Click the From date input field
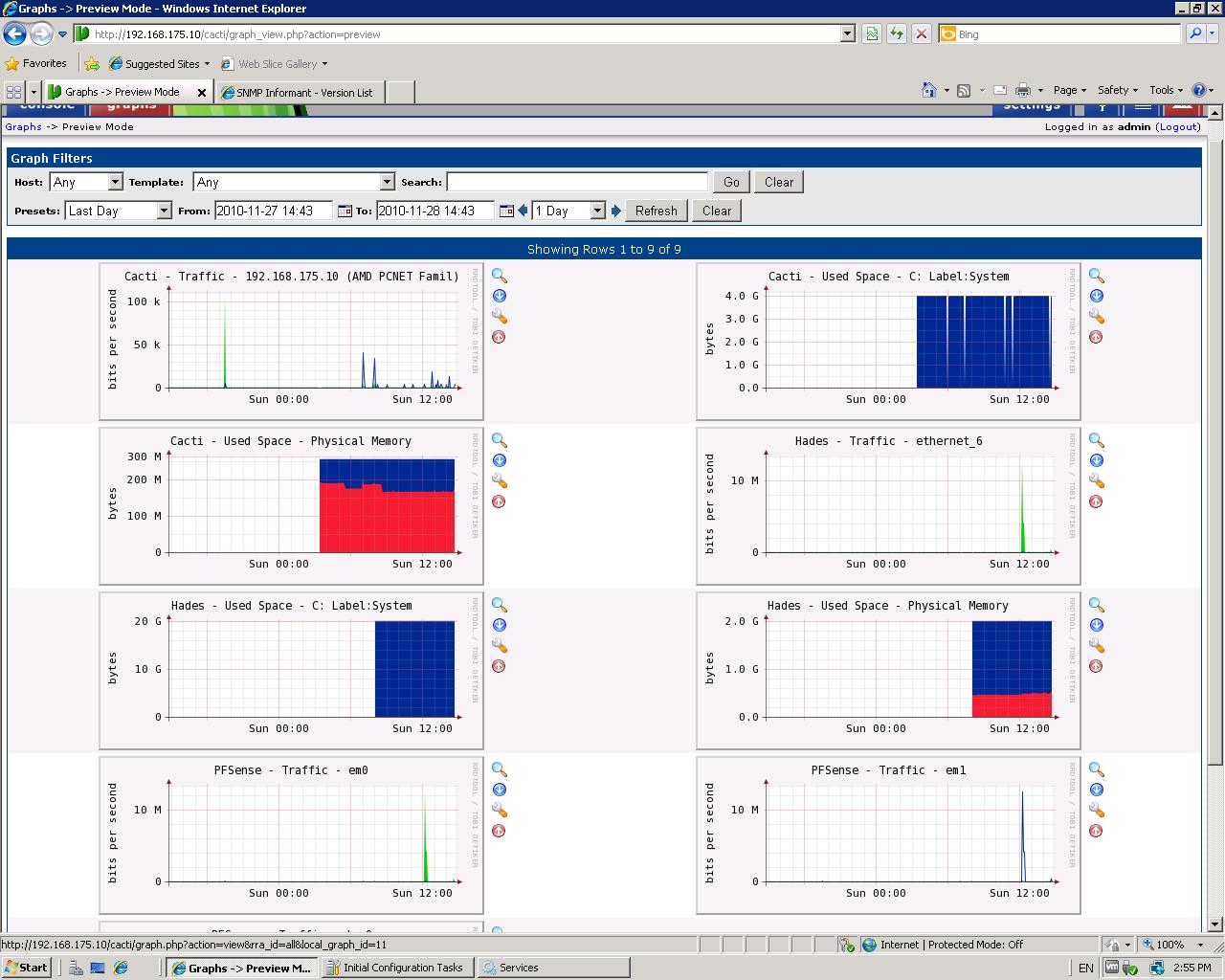The width and height of the screenshot is (1225, 980). [x=273, y=211]
